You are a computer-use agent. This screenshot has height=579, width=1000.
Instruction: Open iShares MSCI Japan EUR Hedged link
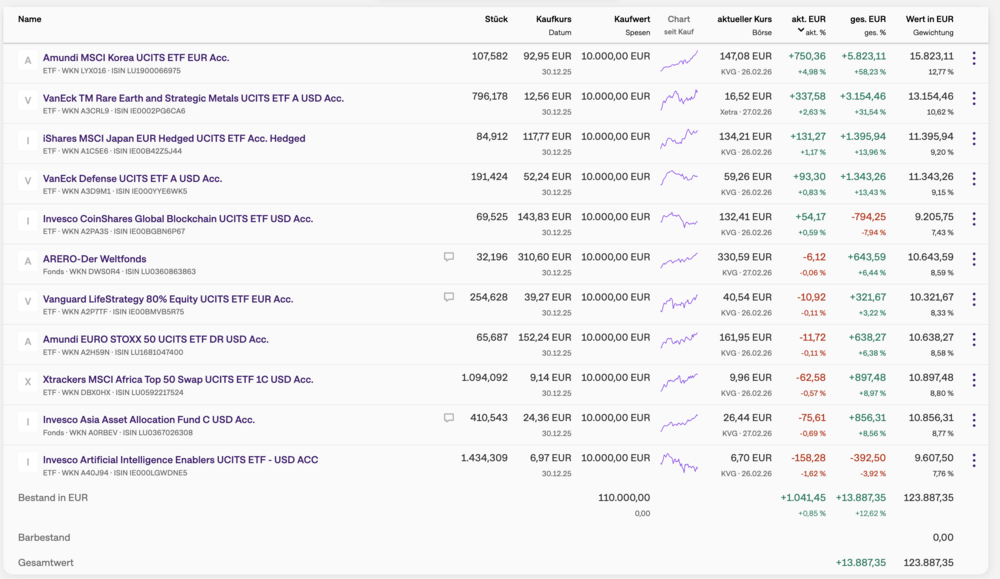pos(174,138)
